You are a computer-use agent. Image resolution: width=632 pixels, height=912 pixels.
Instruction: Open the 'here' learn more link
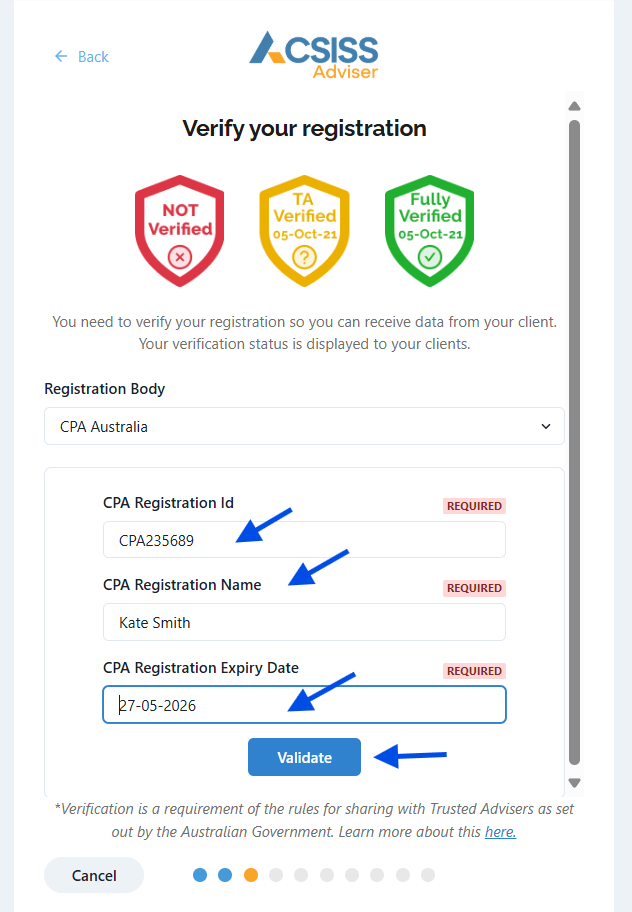coord(500,832)
